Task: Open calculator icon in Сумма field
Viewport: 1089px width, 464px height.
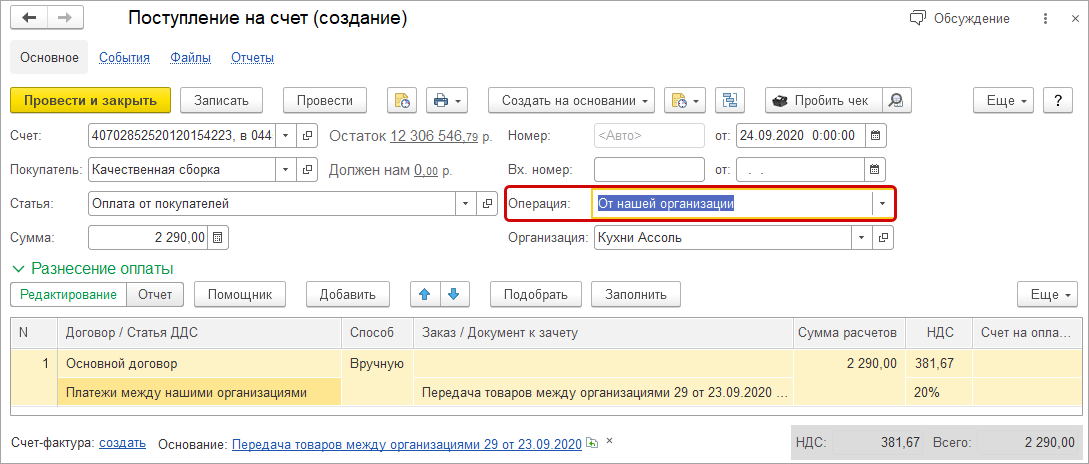Action: pos(218,237)
